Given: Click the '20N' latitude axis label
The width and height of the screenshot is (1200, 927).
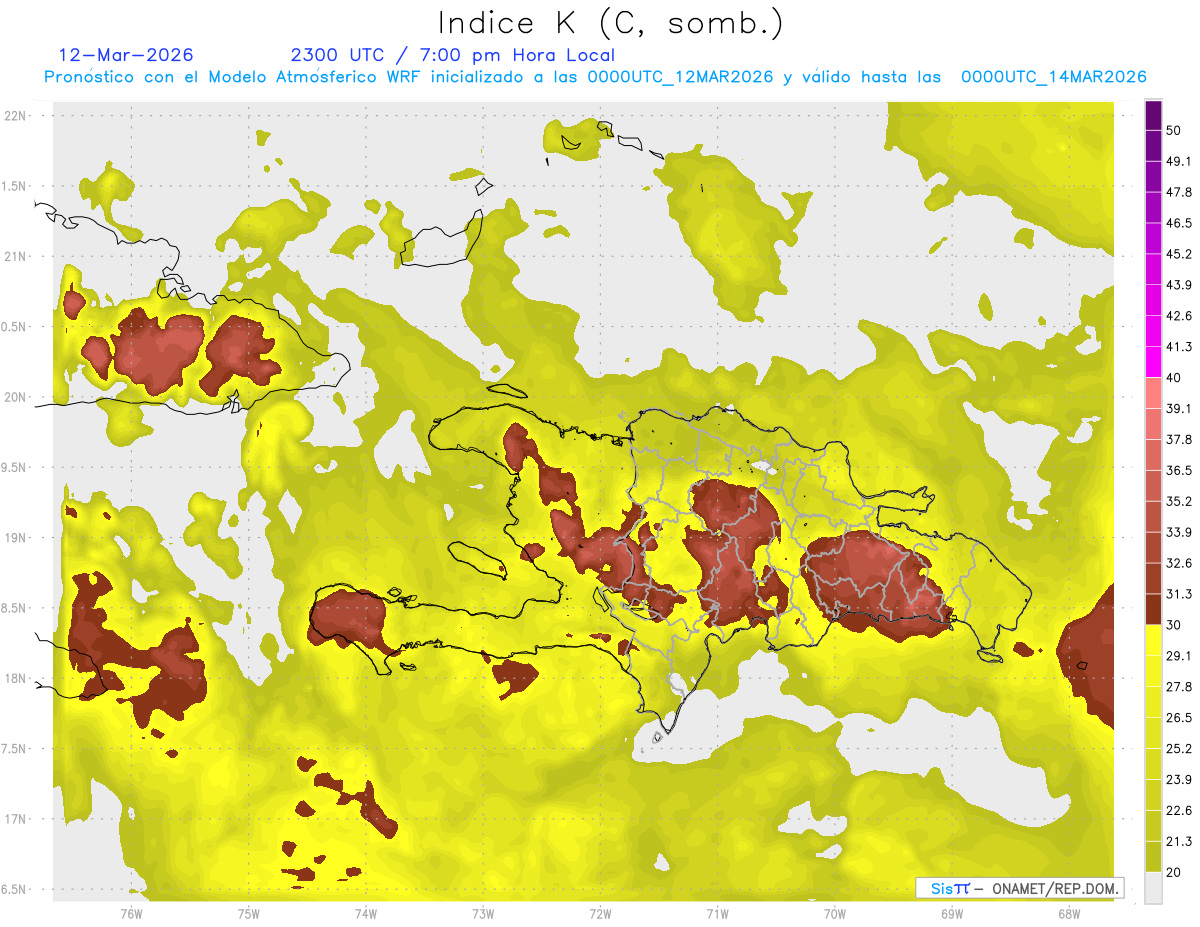Looking at the screenshot, I should click(14, 397).
